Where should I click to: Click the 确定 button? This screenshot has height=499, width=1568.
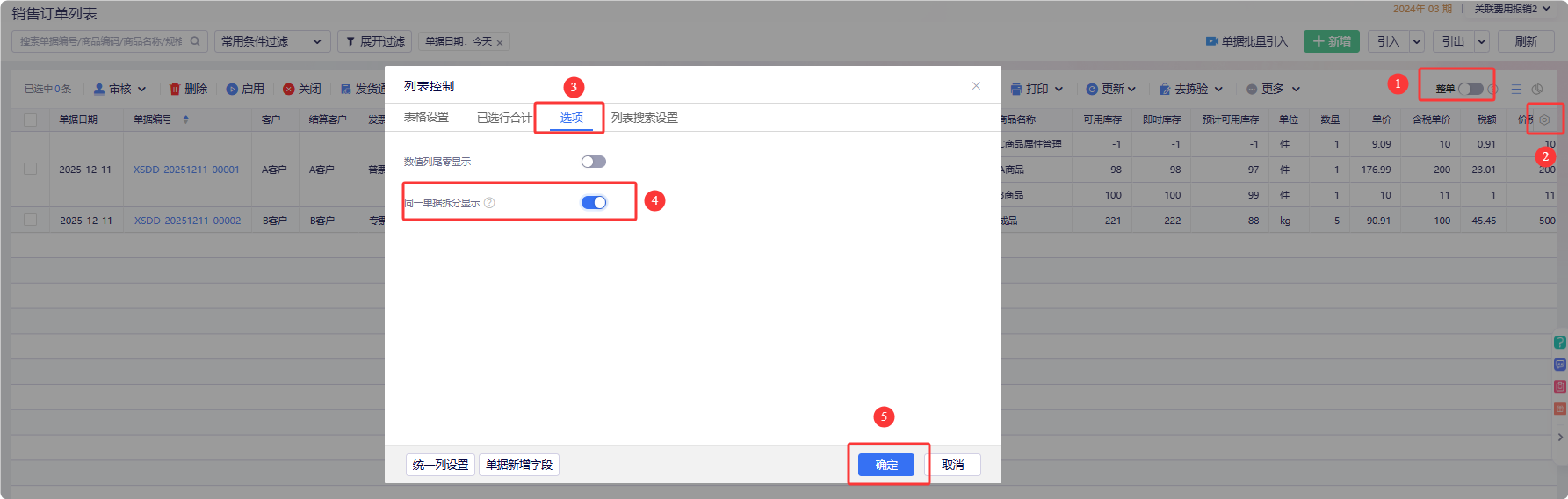(886, 465)
